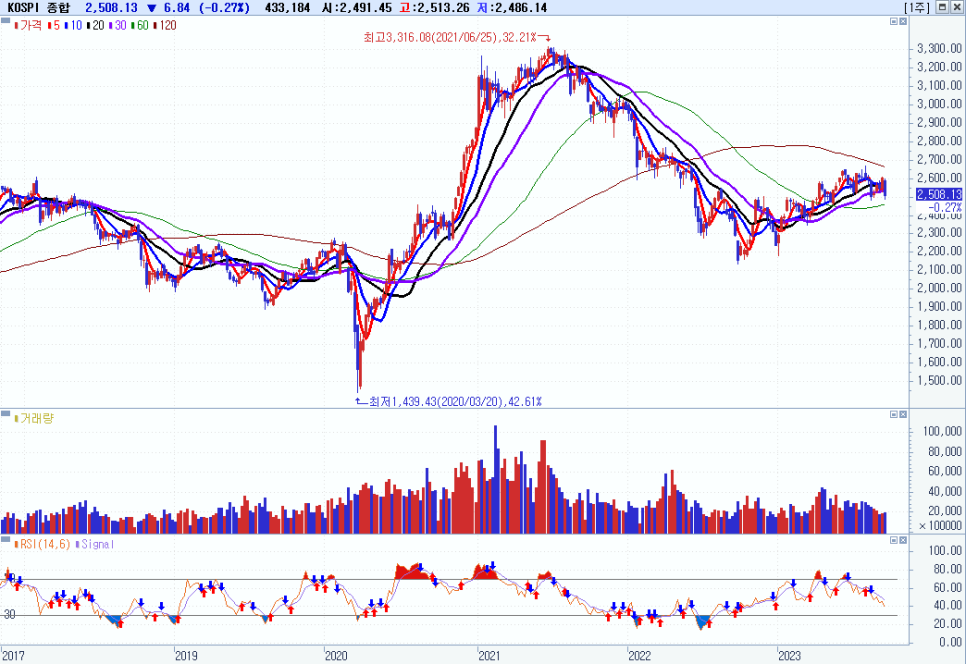Click the high price 고:2,513.26
The width and height of the screenshot is (966, 664).
click(434, 7)
